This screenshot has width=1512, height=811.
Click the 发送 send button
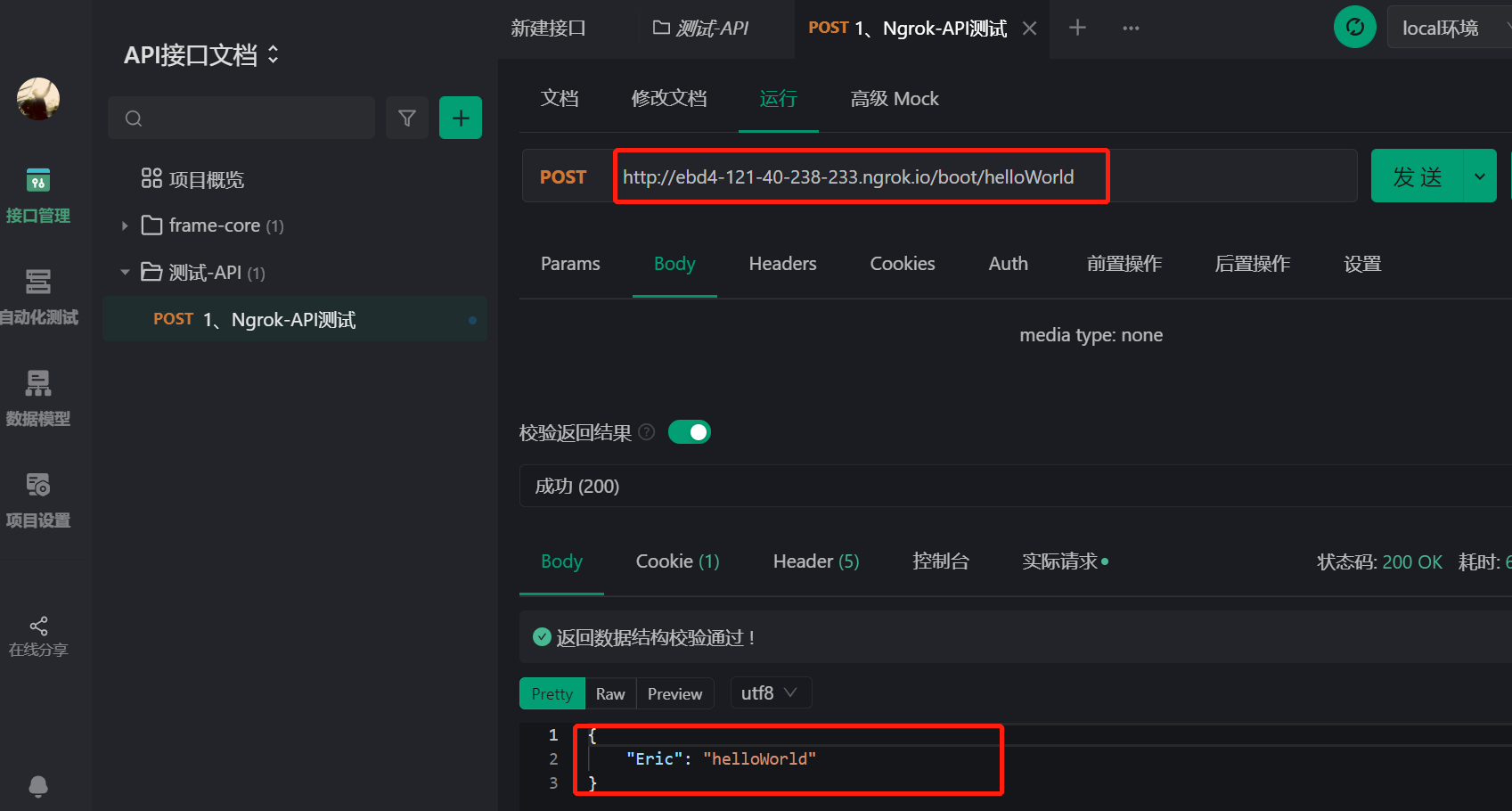pyautogui.click(x=1418, y=176)
